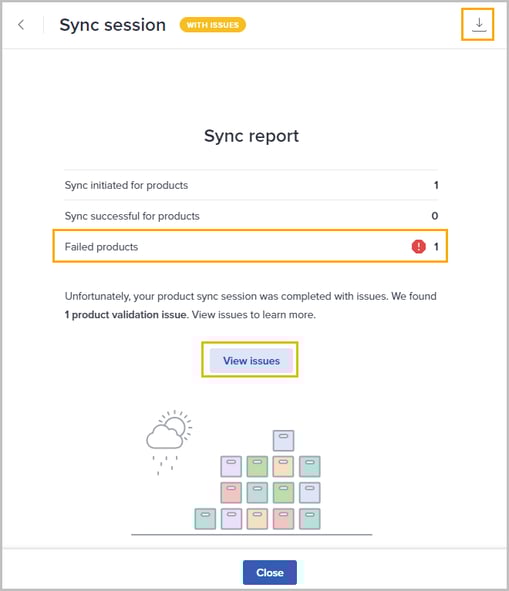Click the download report icon
This screenshot has height=591, width=509.
pyautogui.click(x=478, y=24)
